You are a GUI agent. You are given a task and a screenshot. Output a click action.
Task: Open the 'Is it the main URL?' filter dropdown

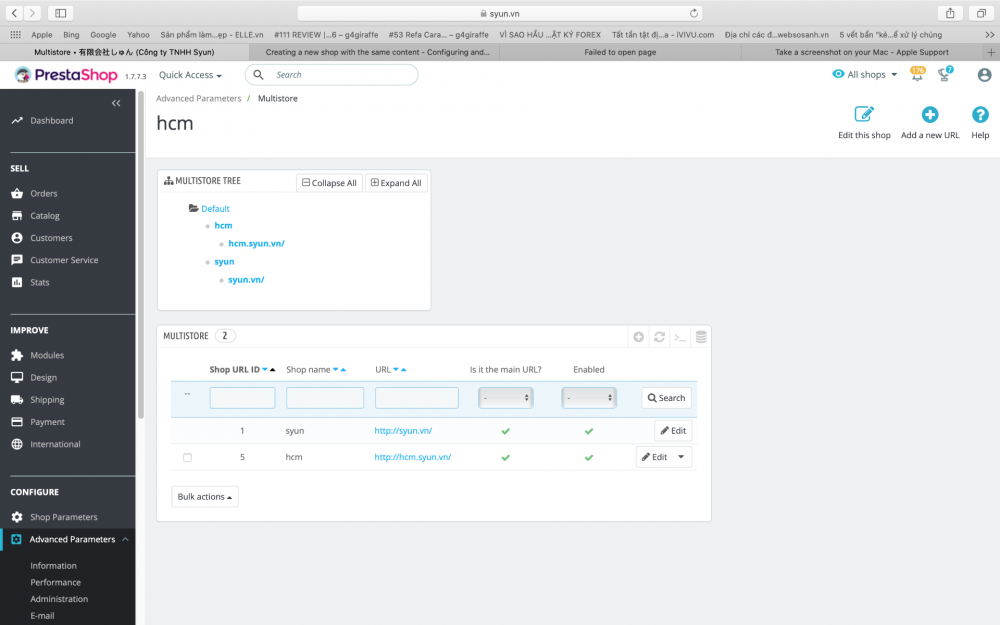coord(506,398)
